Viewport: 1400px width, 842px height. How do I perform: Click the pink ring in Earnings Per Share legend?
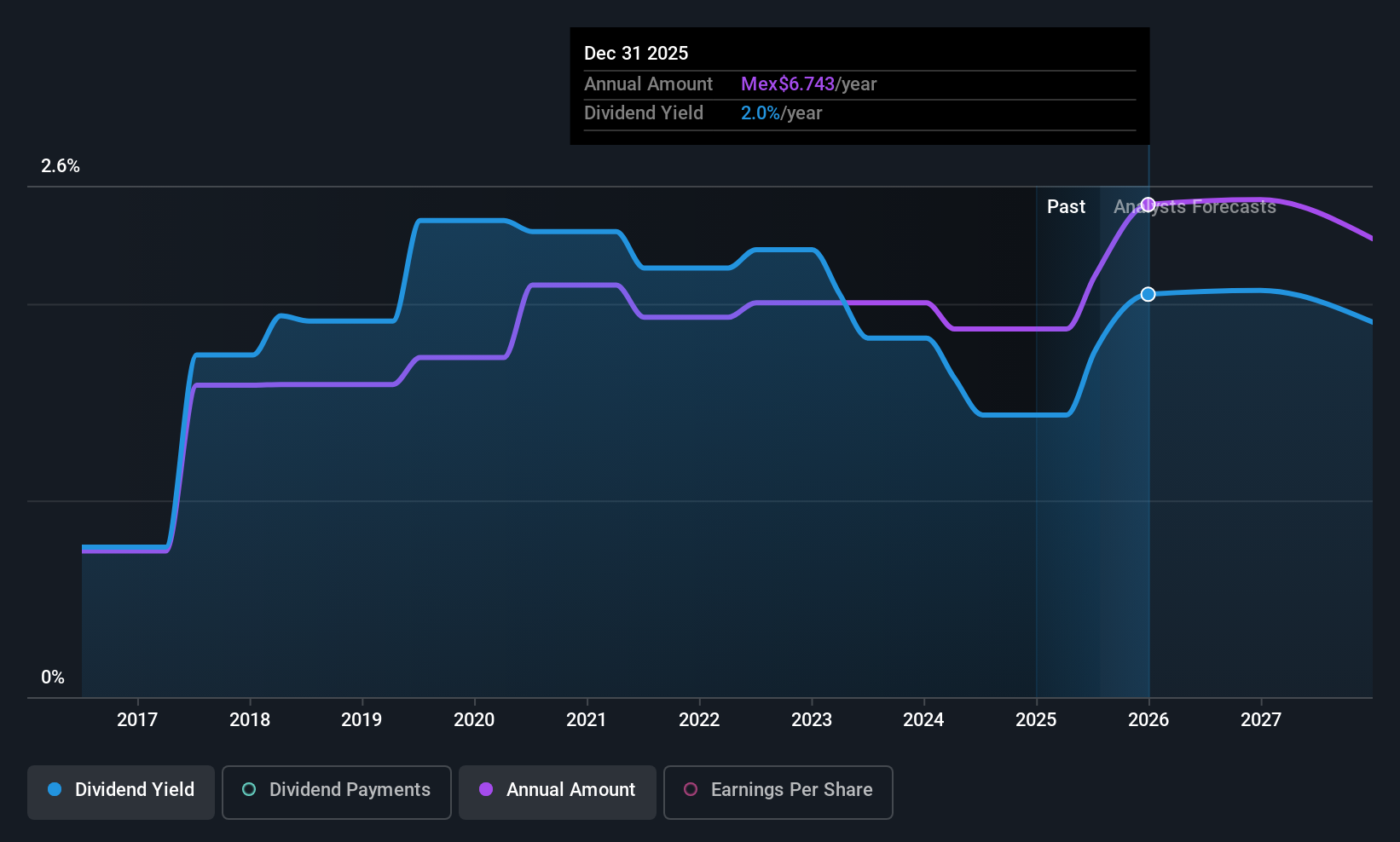point(691,789)
